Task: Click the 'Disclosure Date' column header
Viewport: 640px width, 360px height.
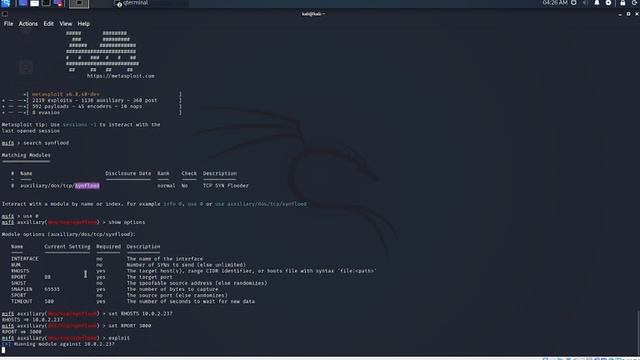Action: pos(128,173)
